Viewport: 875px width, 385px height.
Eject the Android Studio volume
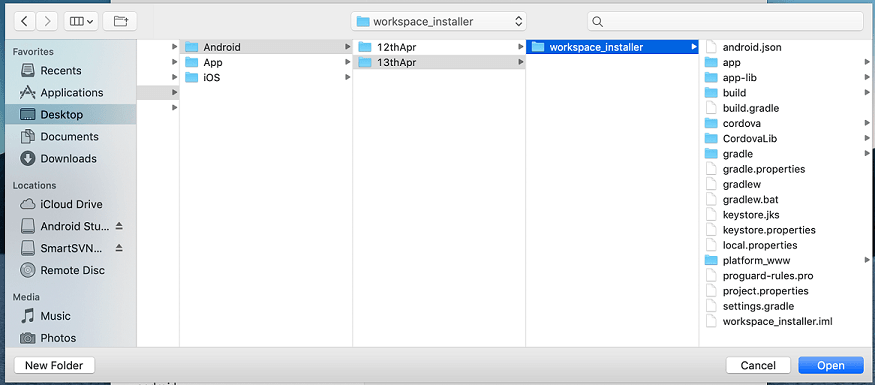119,226
